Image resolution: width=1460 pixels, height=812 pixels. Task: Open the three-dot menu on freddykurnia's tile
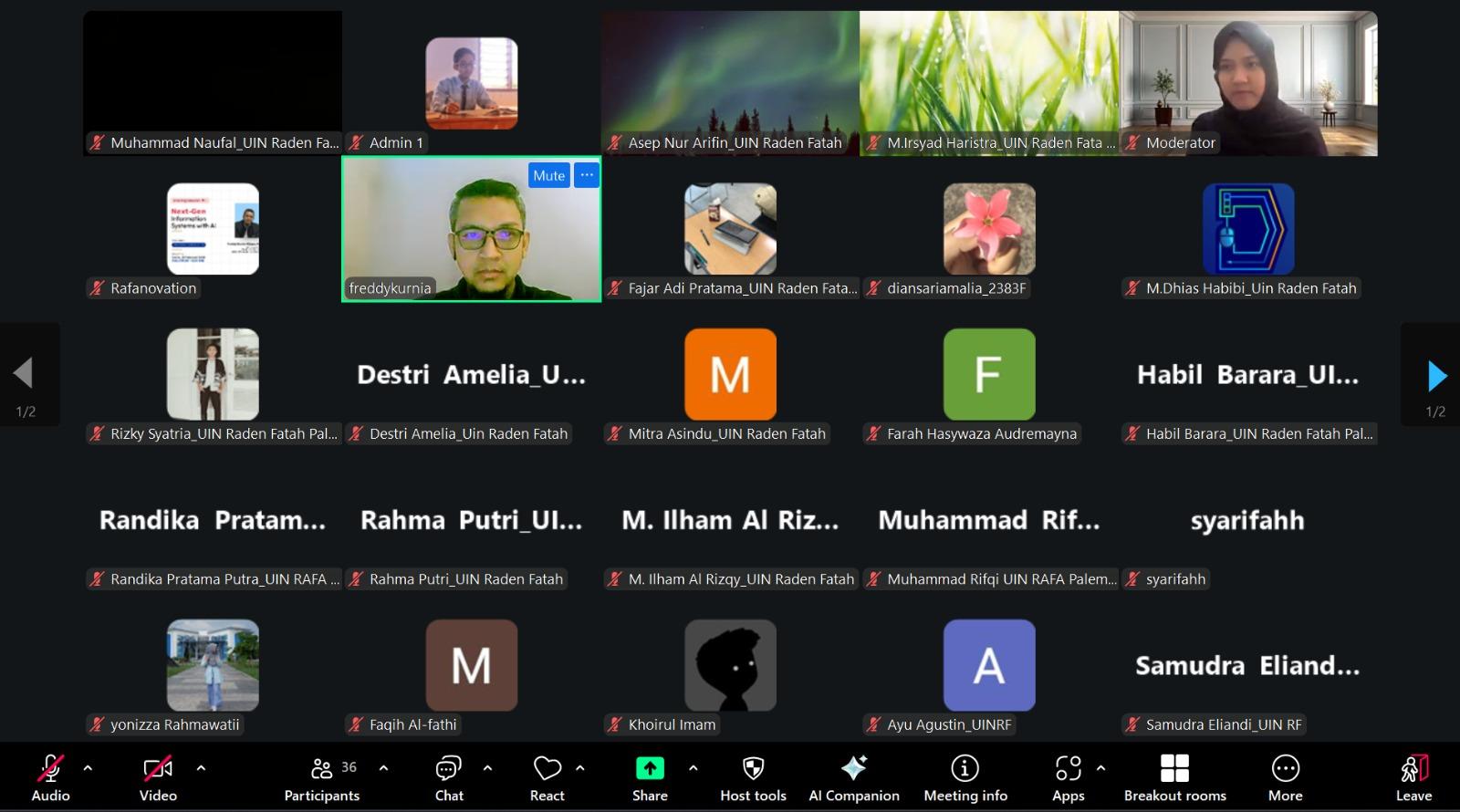(587, 175)
